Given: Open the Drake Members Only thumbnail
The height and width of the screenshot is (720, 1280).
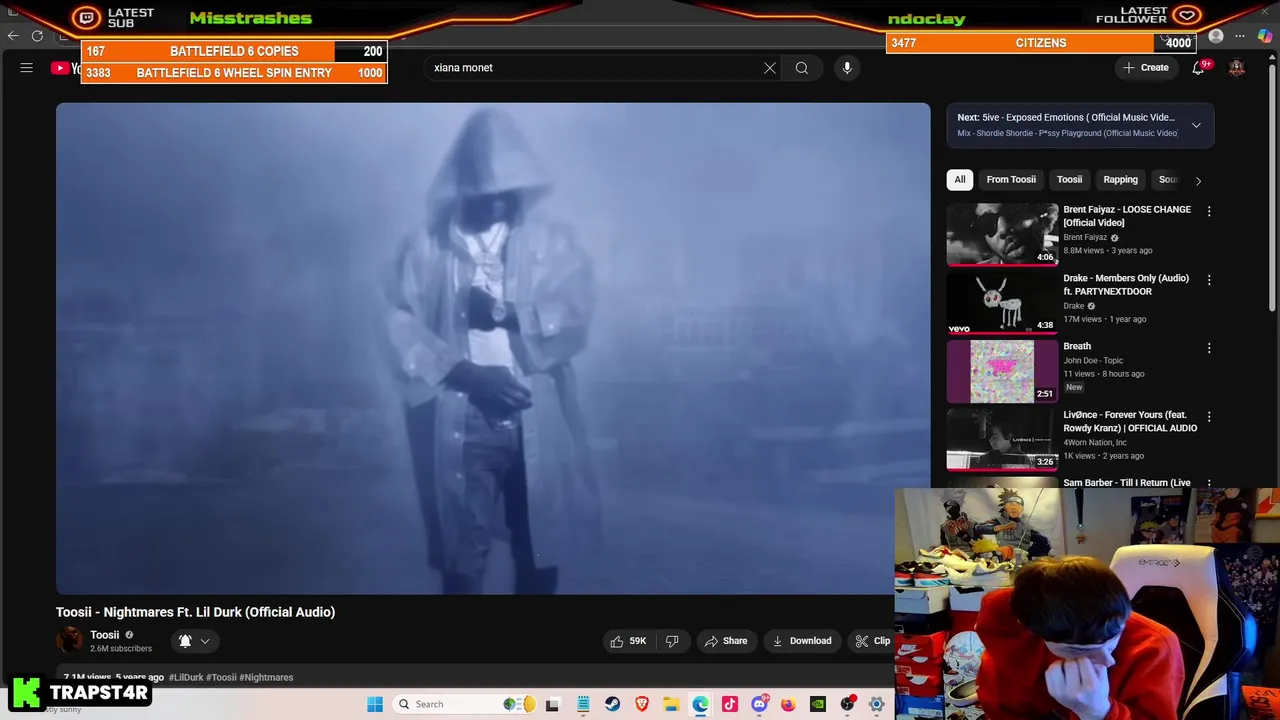Looking at the screenshot, I should coord(1002,303).
